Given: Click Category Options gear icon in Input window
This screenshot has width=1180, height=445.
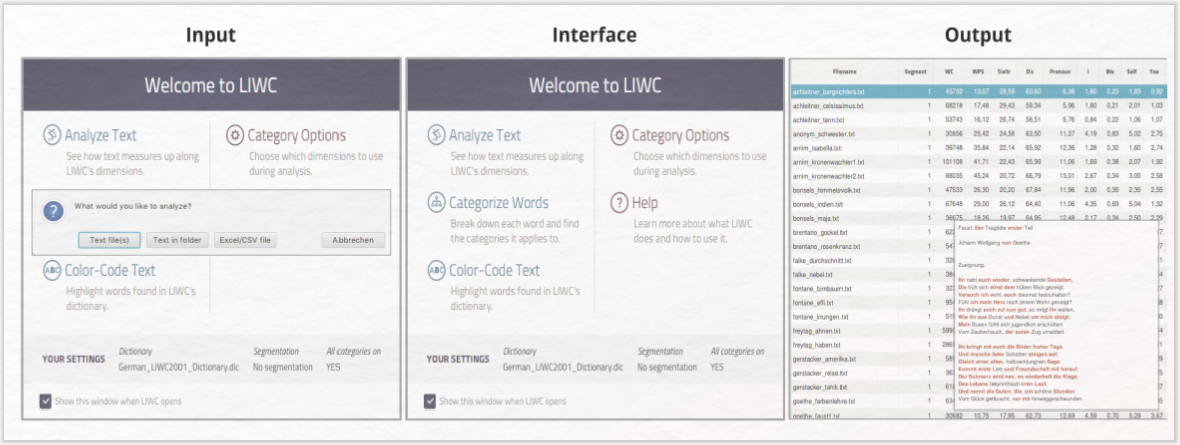Looking at the screenshot, I should (x=235, y=136).
